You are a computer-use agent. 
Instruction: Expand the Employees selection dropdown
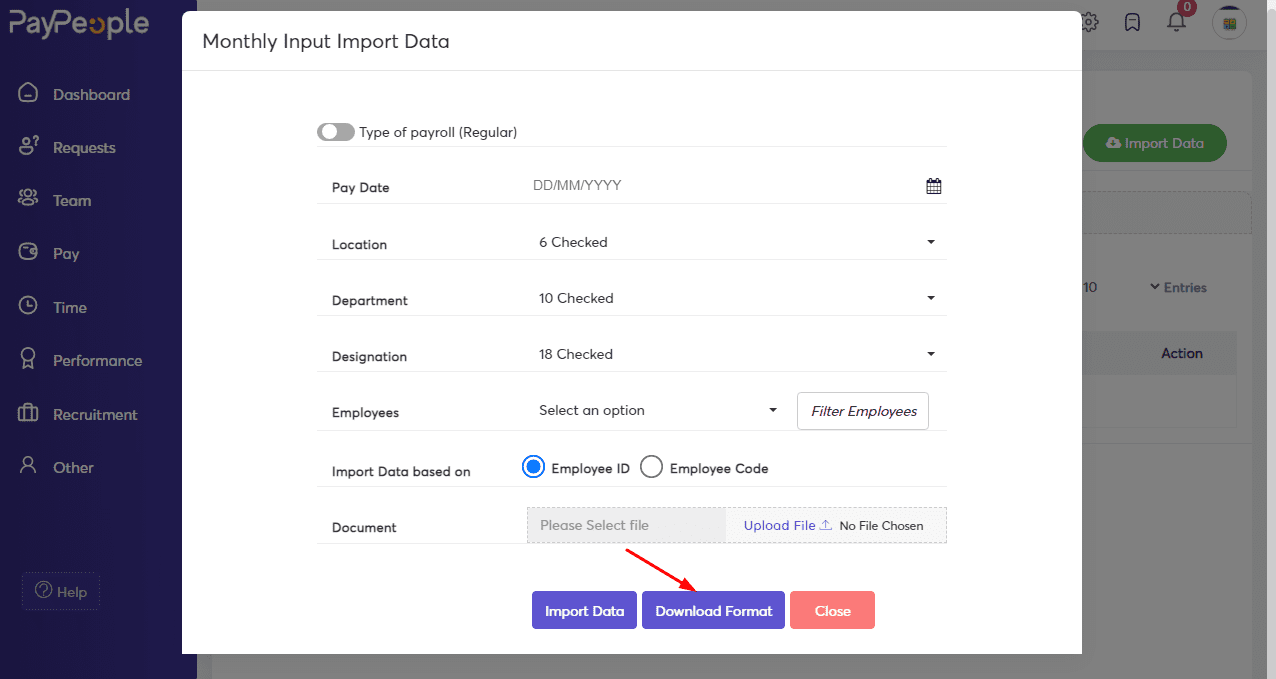tap(773, 410)
